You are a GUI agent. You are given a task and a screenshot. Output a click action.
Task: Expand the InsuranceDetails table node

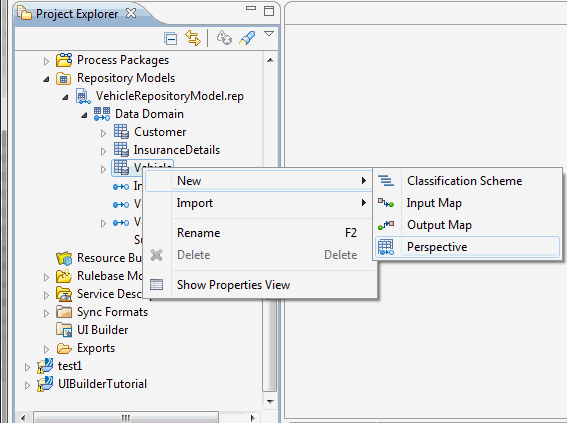pyautogui.click(x=103, y=151)
